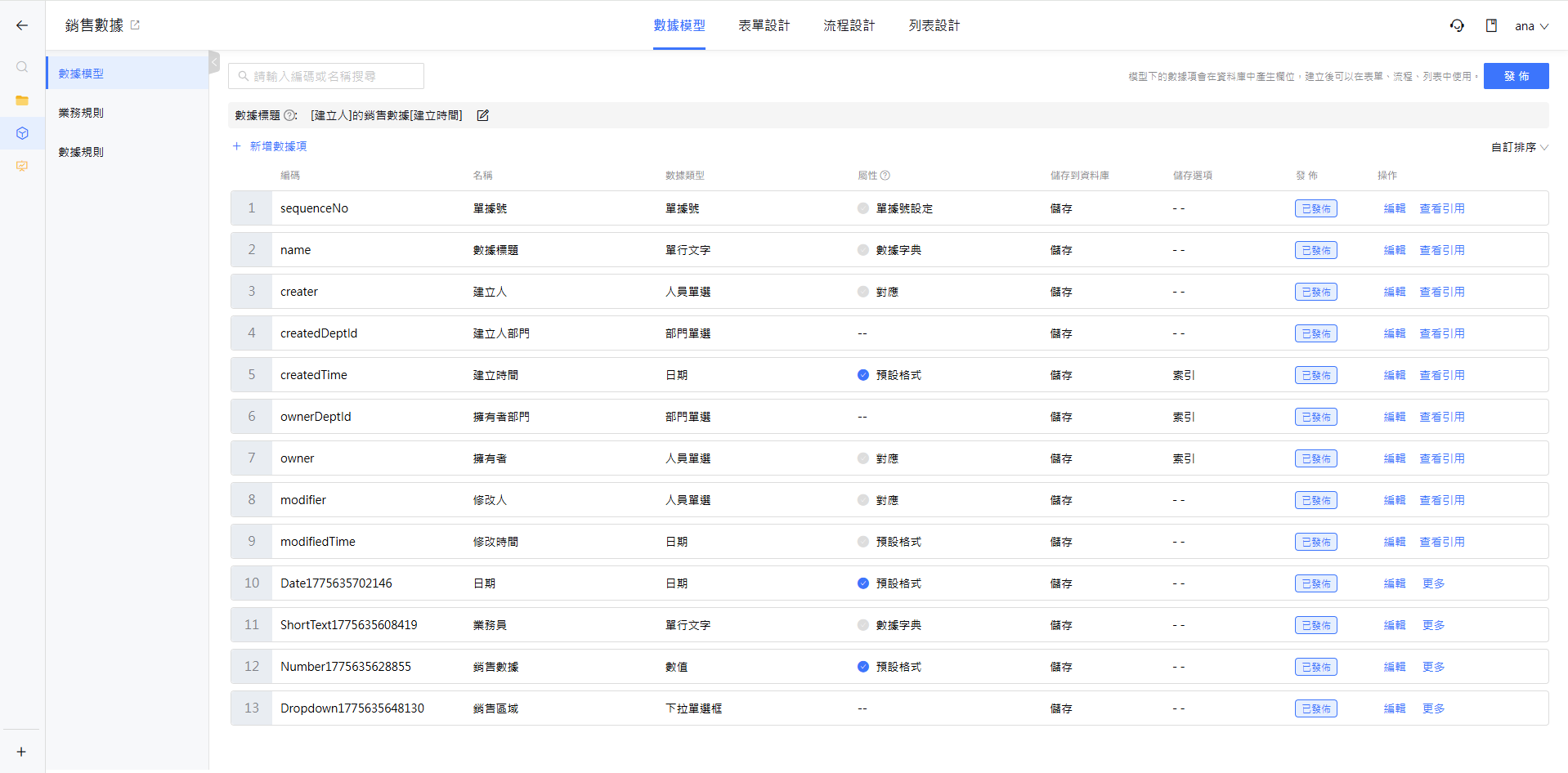This screenshot has width=1568, height=773.
Task: Collapse the left navigation panel handle
Action: point(214,62)
